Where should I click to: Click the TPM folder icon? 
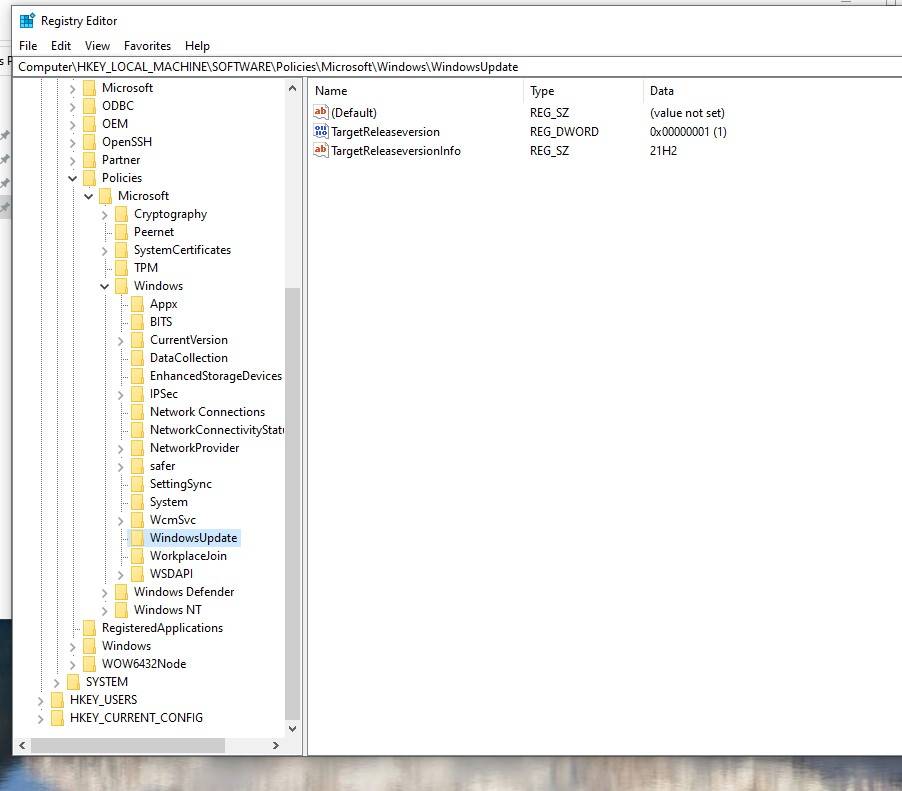pyautogui.click(x=121, y=268)
